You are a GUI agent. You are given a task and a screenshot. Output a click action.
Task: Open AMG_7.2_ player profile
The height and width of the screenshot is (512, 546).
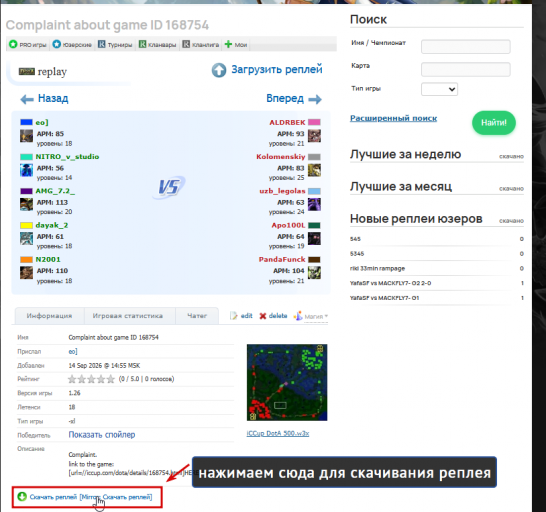pyautogui.click(x=55, y=191)
